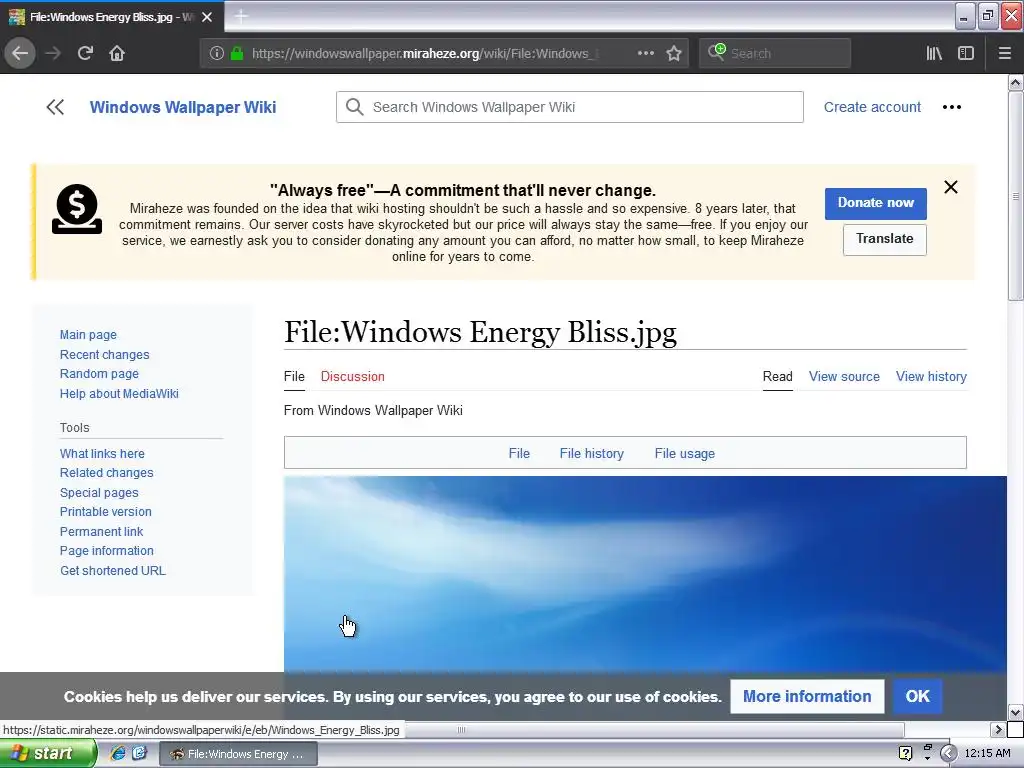Open the wiki more options ellipsis menu
1024x768 pixels.
952,107
